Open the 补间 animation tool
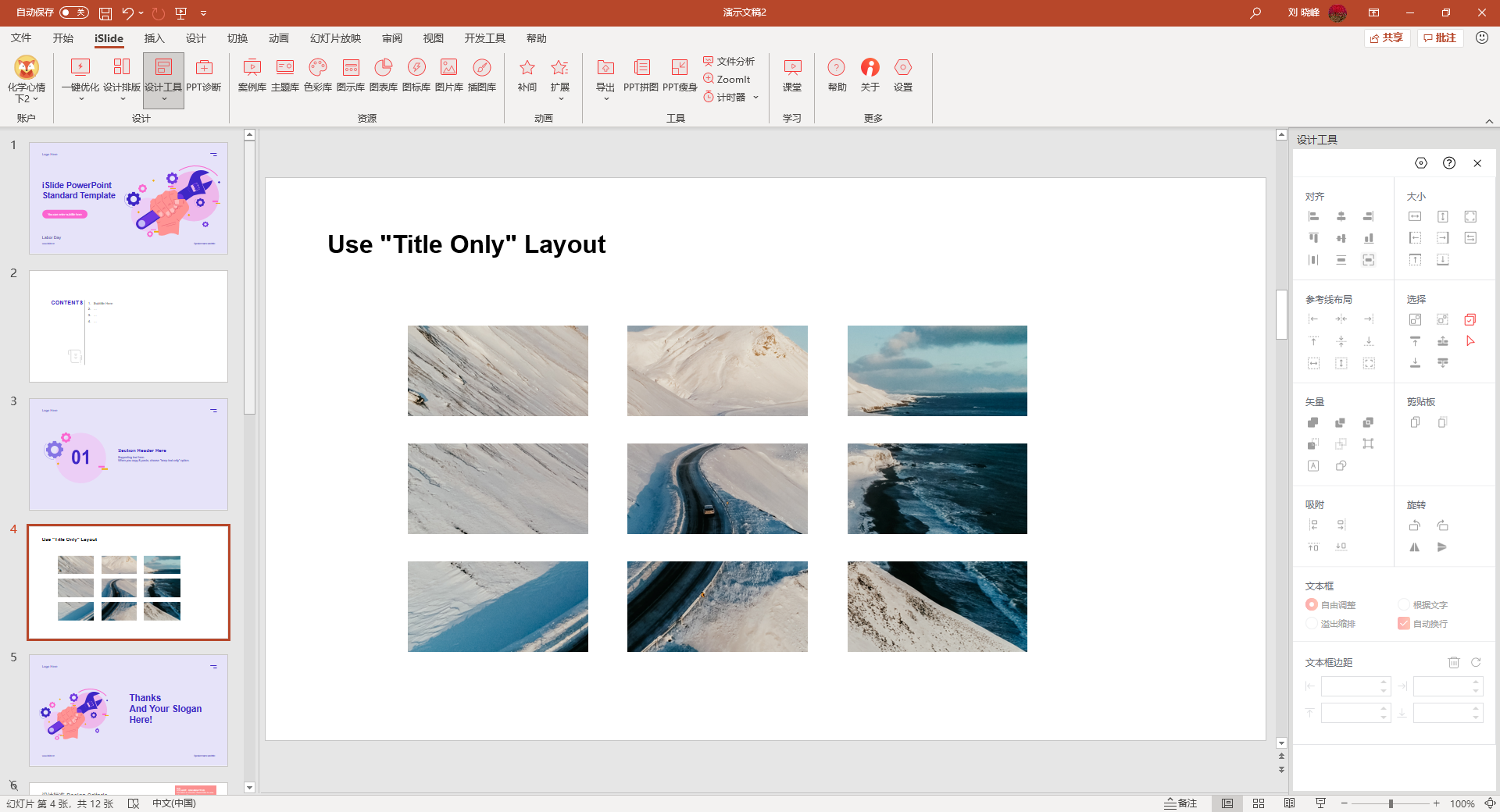Viewport: 1500px width, 812px height. click(x=527, y=76)
